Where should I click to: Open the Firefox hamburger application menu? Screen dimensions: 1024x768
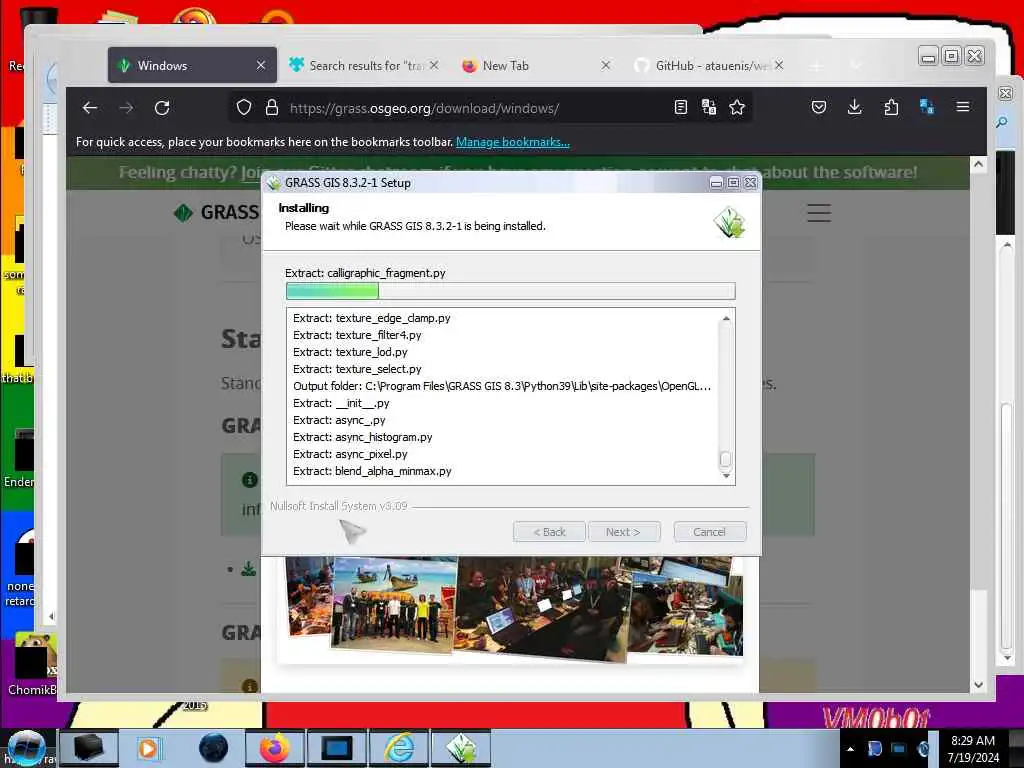point(963,106)
